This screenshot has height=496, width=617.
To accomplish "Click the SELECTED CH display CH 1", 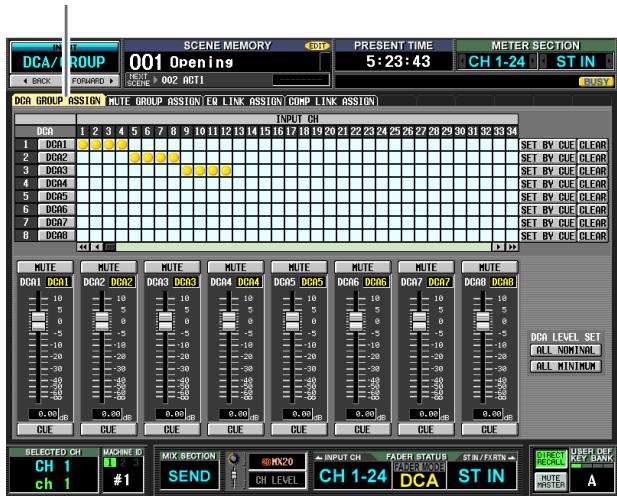I will tap(53, 466).
